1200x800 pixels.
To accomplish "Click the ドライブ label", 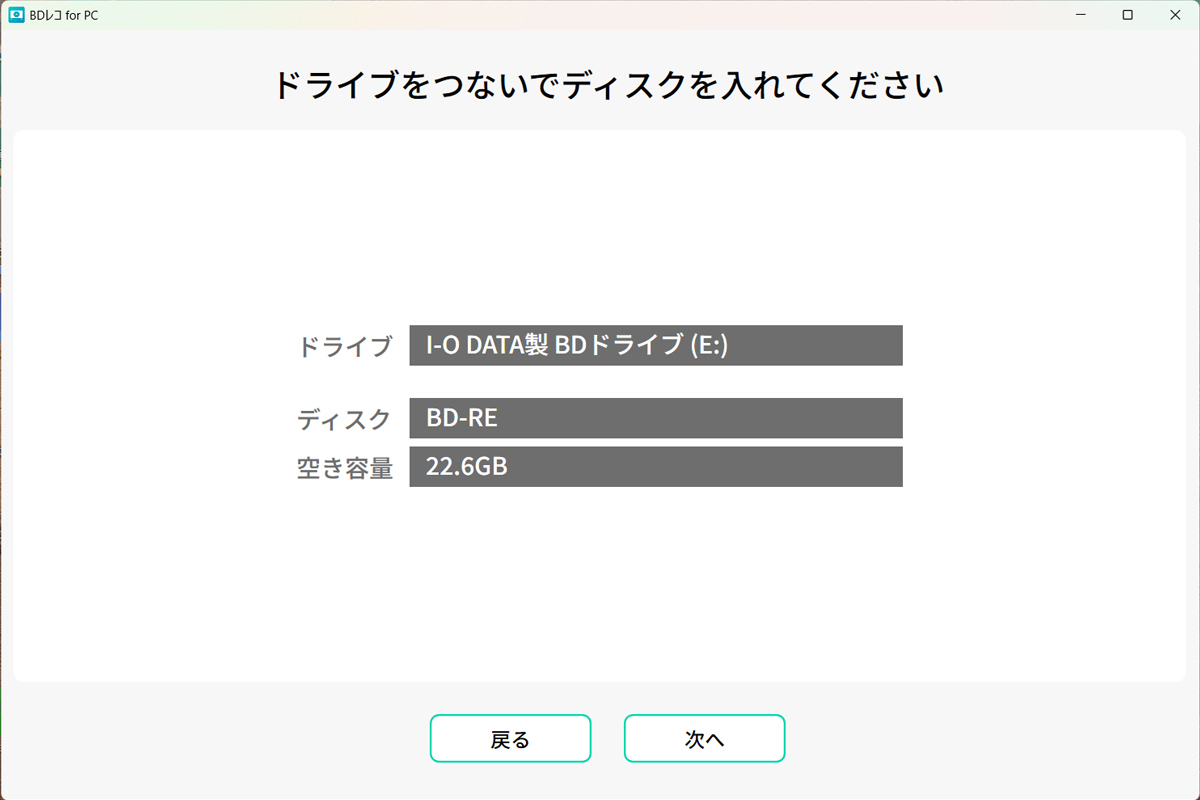I will coord(344,346).
